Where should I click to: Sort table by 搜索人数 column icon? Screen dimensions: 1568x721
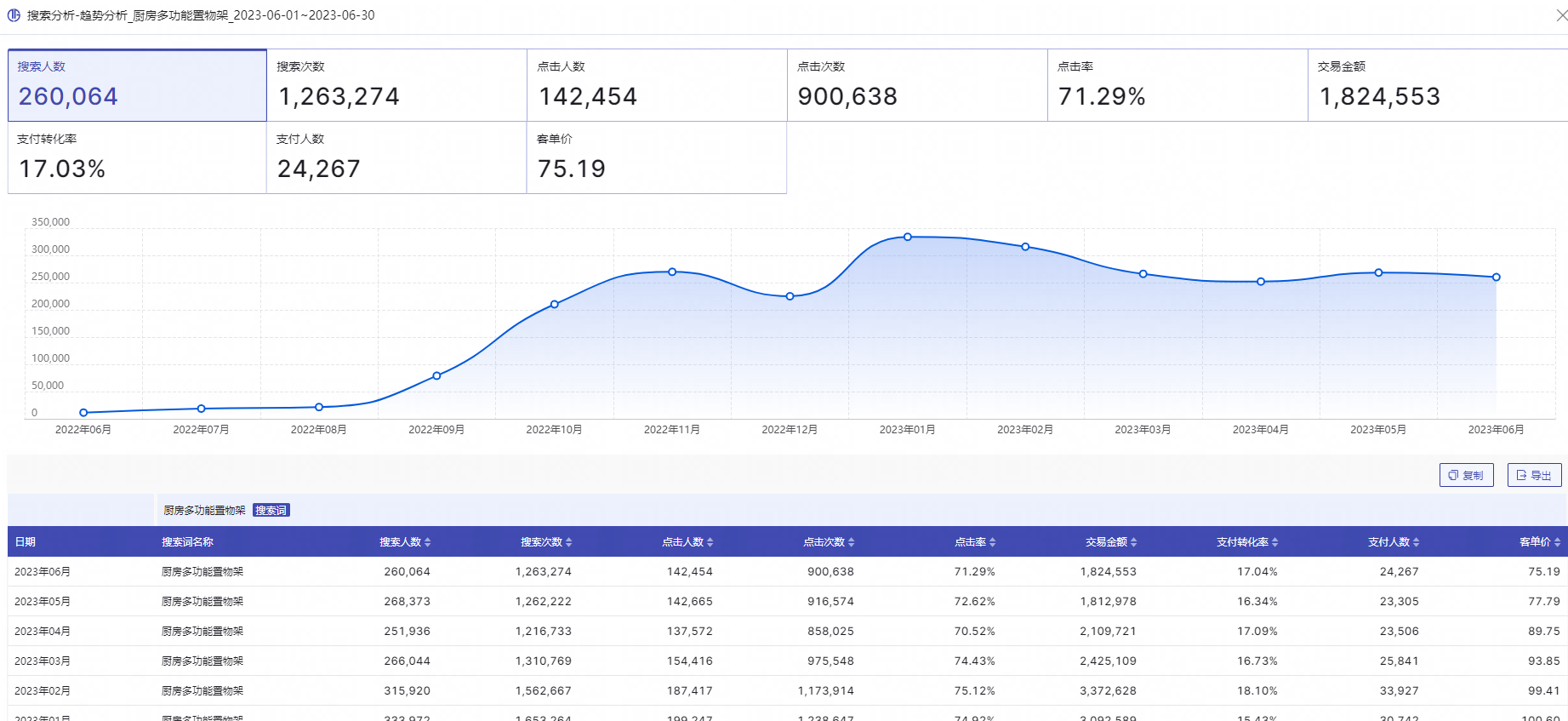point(428,542)
